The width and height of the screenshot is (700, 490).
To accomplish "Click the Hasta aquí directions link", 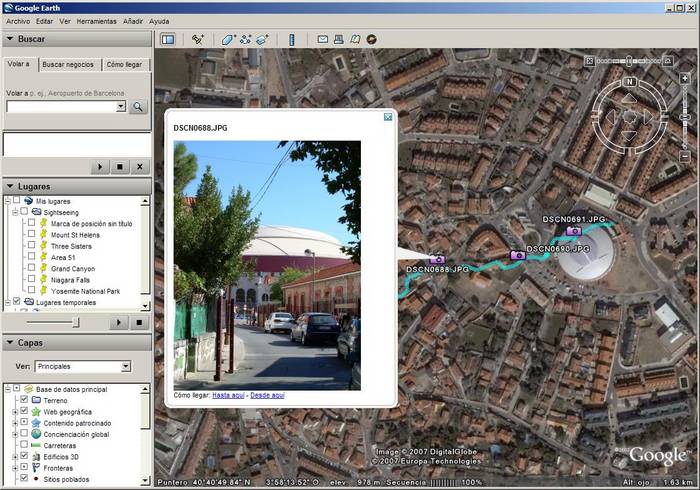I will coord(229,395).
